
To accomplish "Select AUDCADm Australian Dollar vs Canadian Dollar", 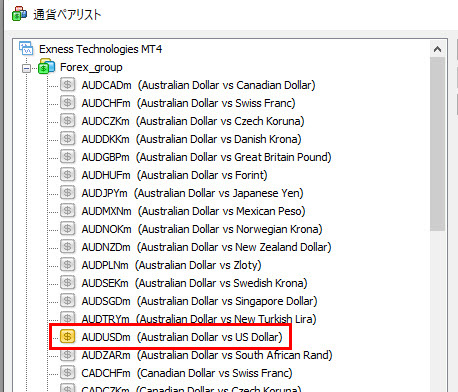I will pyautogui.click(x=198, y=85).
